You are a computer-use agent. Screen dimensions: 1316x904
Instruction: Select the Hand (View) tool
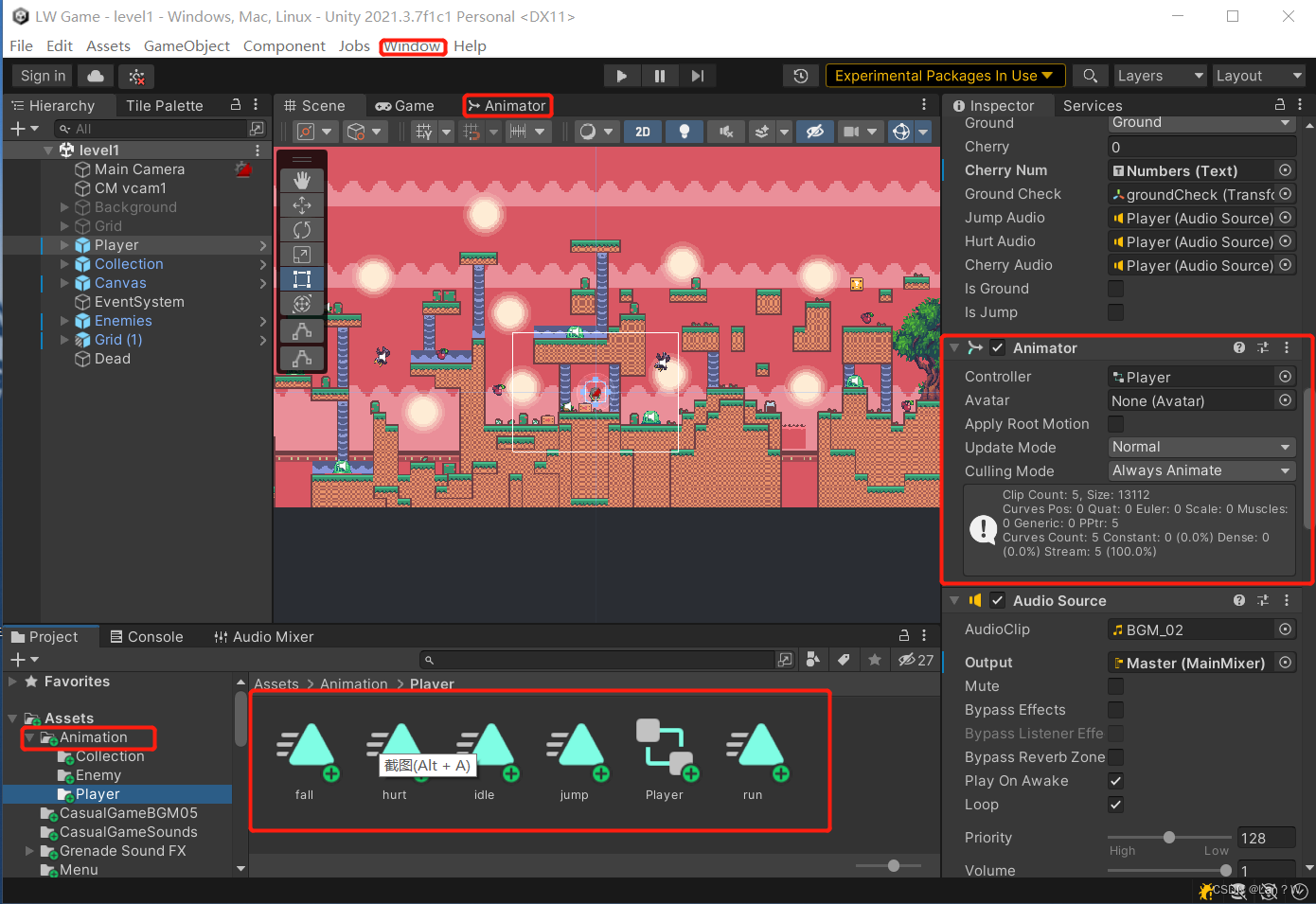pyautogui.click(x=302, y=181)
